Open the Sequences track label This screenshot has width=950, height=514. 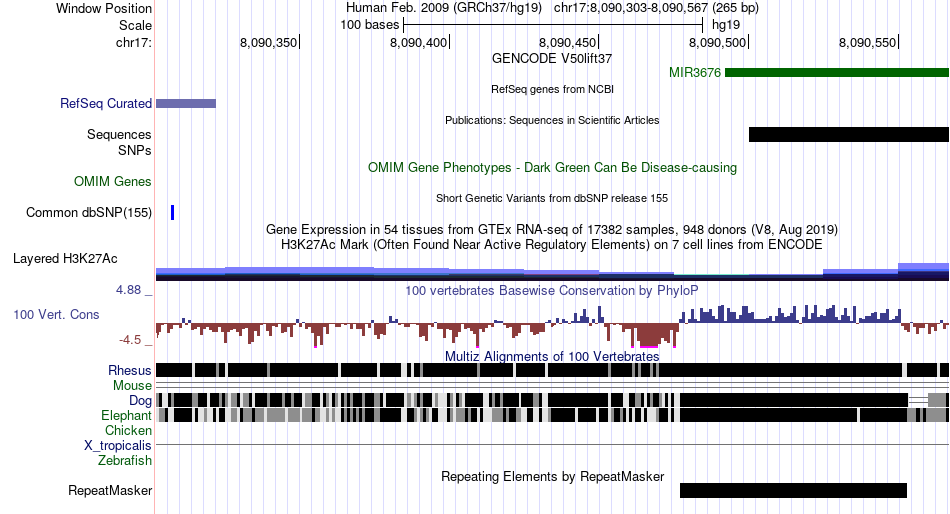point(119,135)
